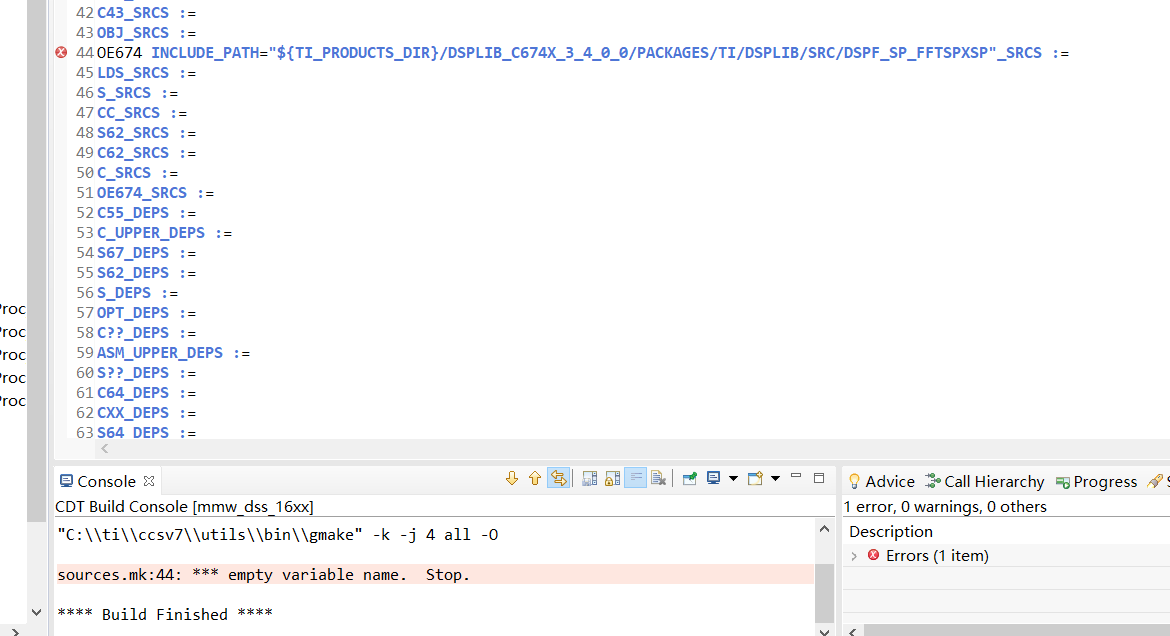The image size is (1170, 636).
Task: Click Next Error down arrow in Console toolbar
Action: click(x=511, y=478)
